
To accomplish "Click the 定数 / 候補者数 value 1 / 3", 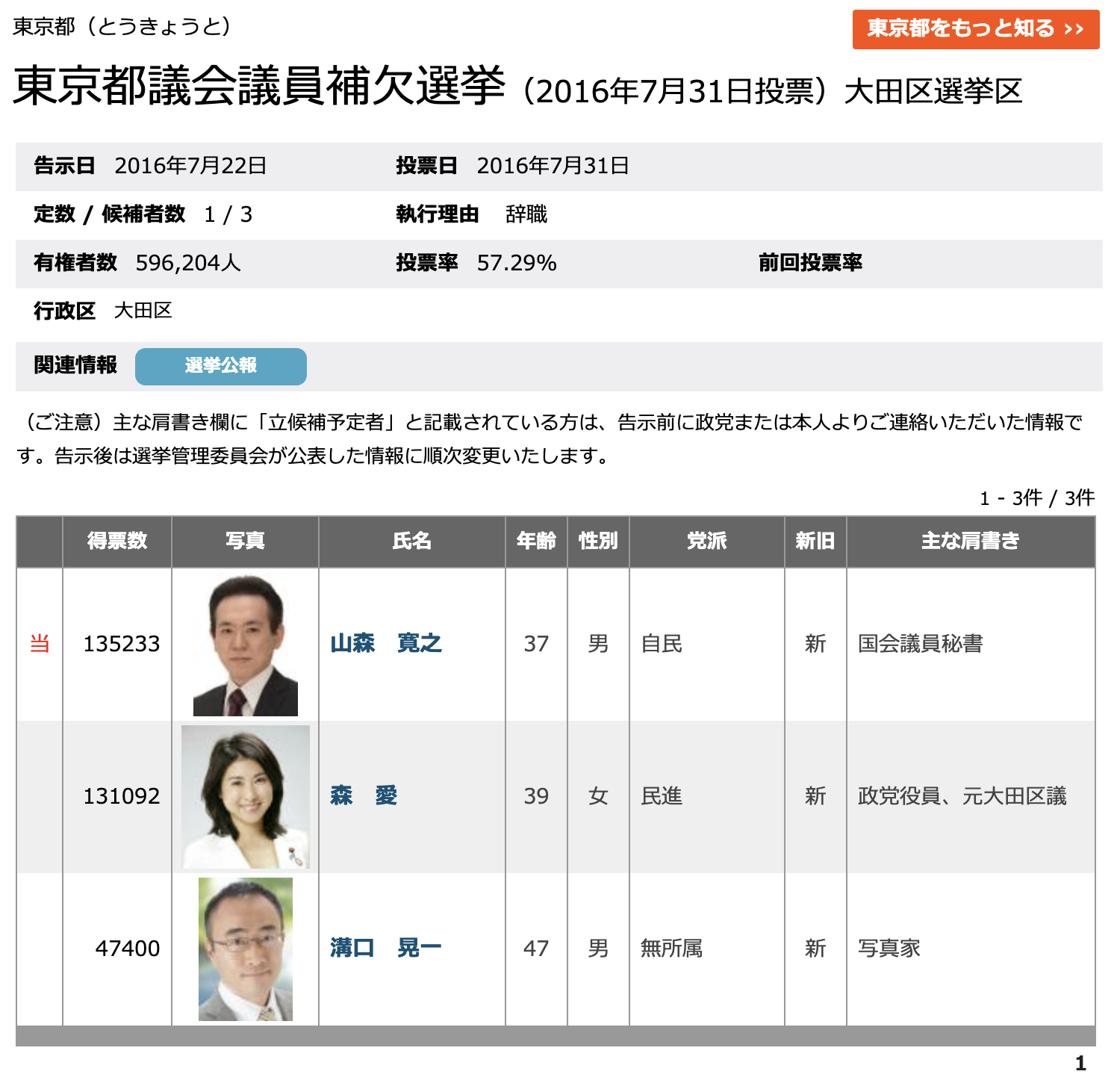I will point(228,215).
